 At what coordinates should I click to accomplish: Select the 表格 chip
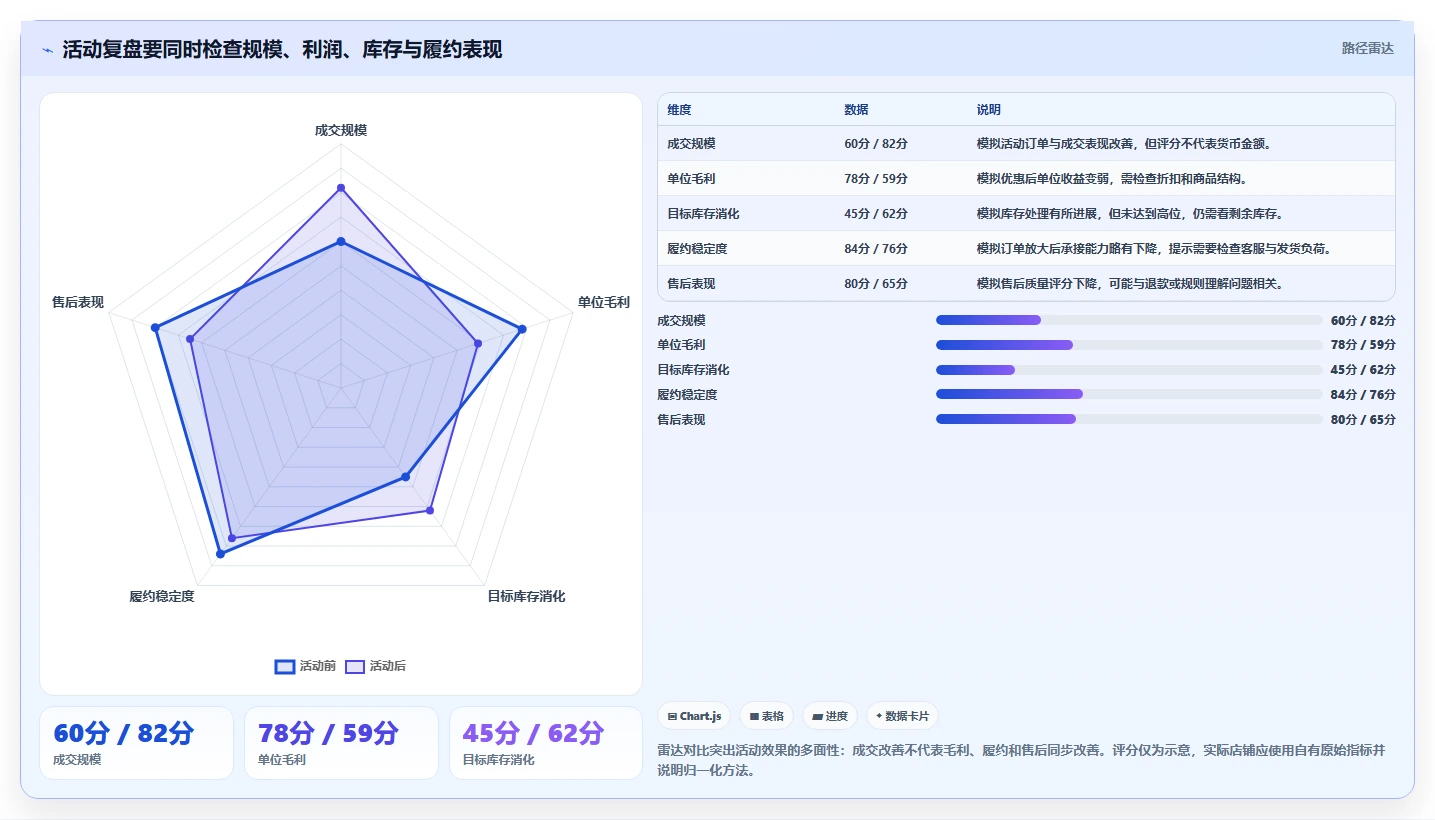coord(766,716)
